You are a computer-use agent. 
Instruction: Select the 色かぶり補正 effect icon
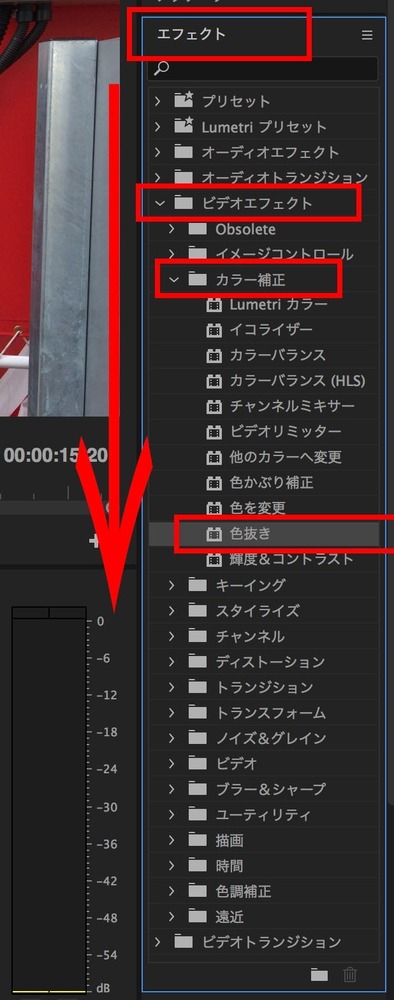click(214, 483)
